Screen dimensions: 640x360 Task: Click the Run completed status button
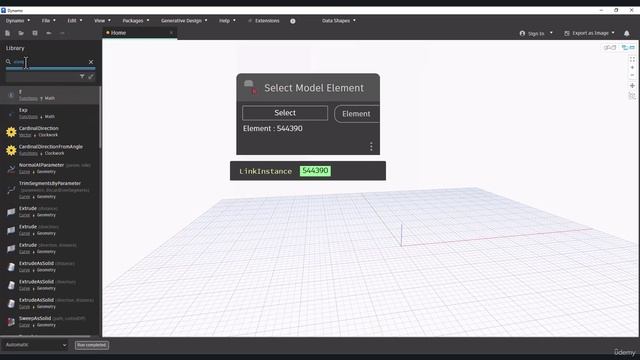pos(92,345)
